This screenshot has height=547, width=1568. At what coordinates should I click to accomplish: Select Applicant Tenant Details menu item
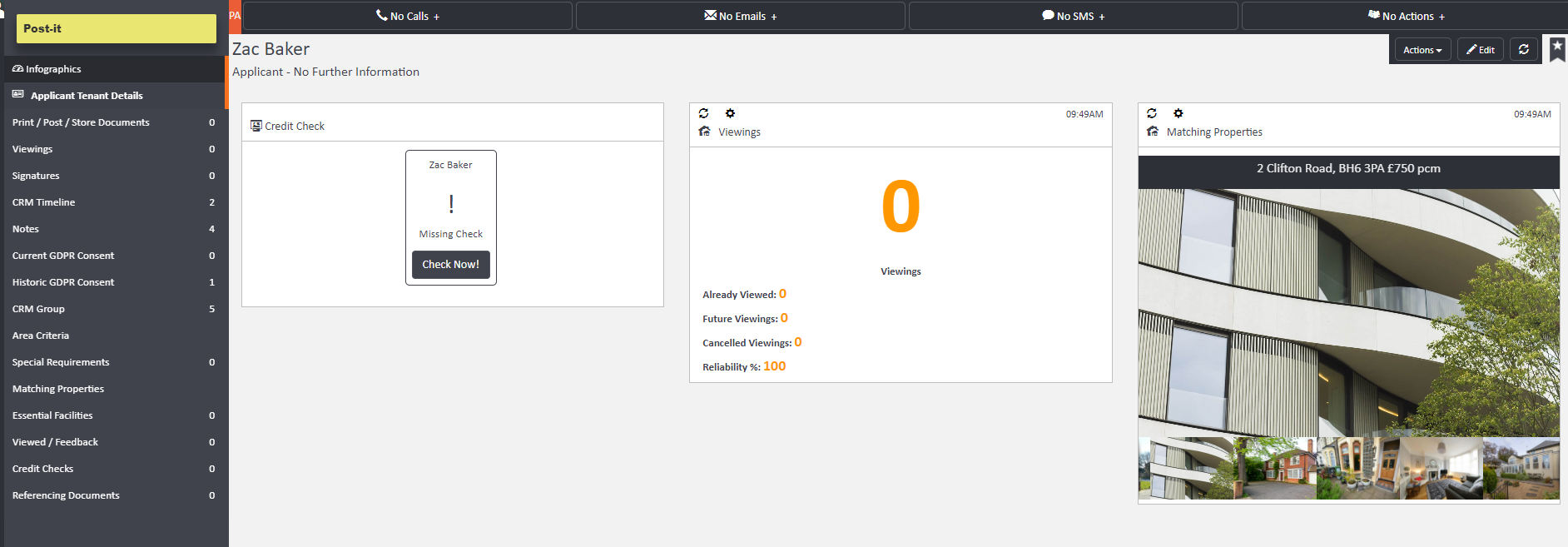(87, 96)
